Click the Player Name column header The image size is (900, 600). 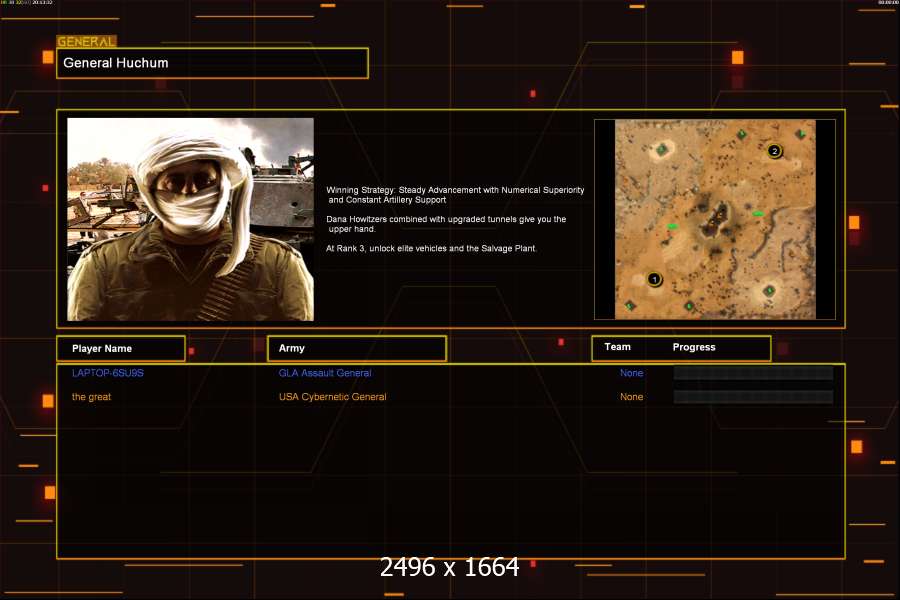tap(121, 348)
